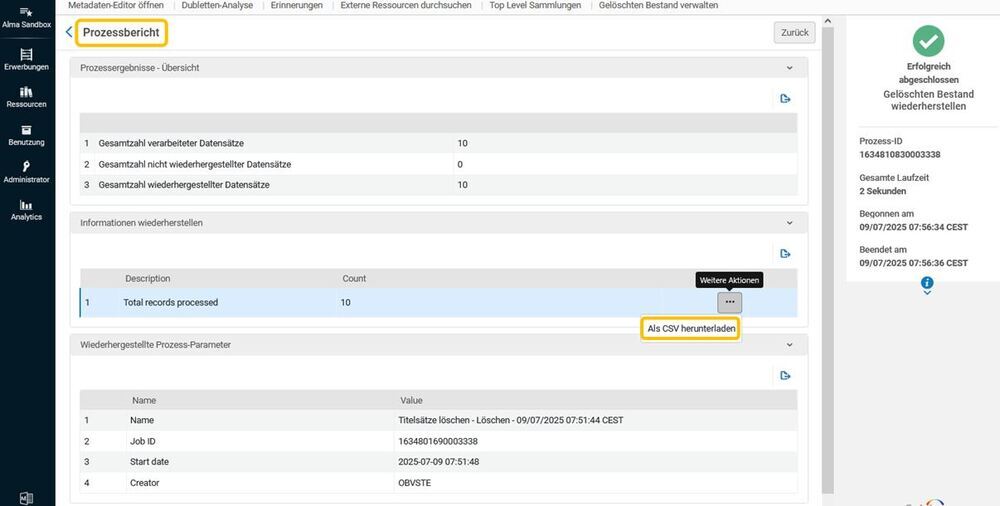Click the Weitere Aktionen ellipsis button
This screenshot has width=1000, height=506.
pos(730,302)
